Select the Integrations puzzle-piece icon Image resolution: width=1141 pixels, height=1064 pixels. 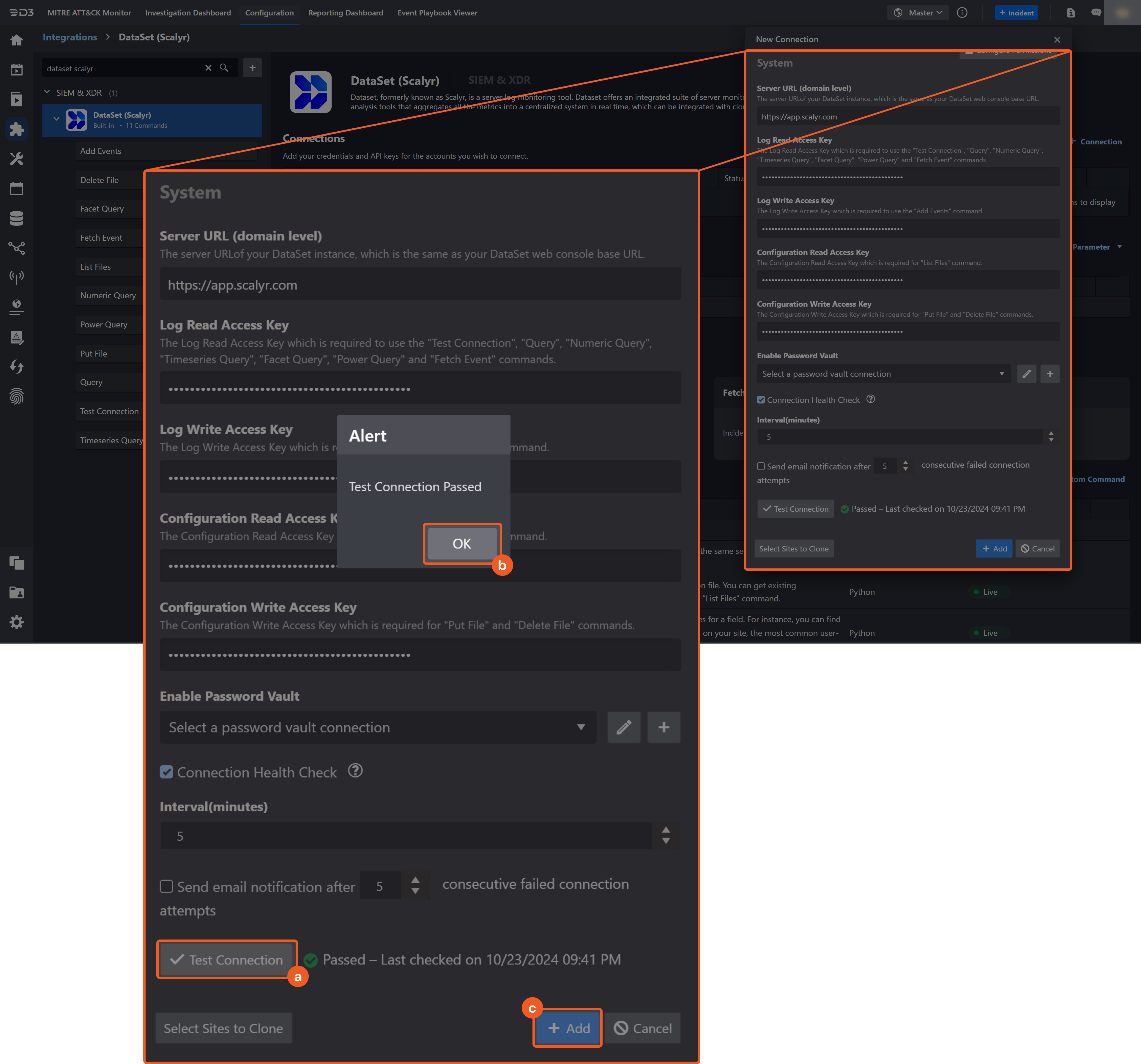coord(17,129)
